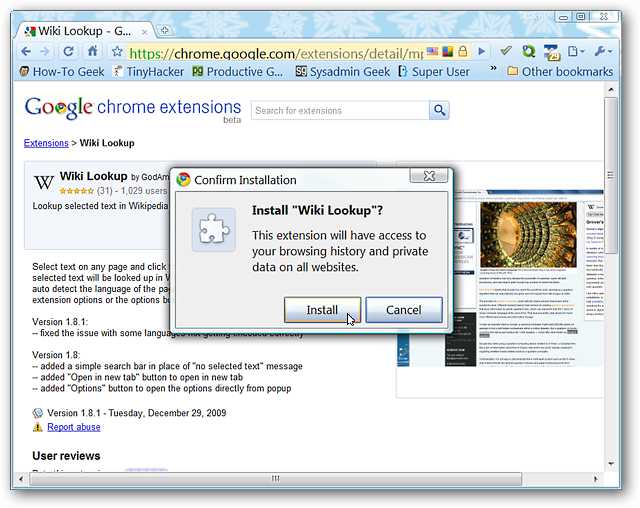Open the Super User bookmark
The width and height of the screenshot is (640, 508).
434,72
